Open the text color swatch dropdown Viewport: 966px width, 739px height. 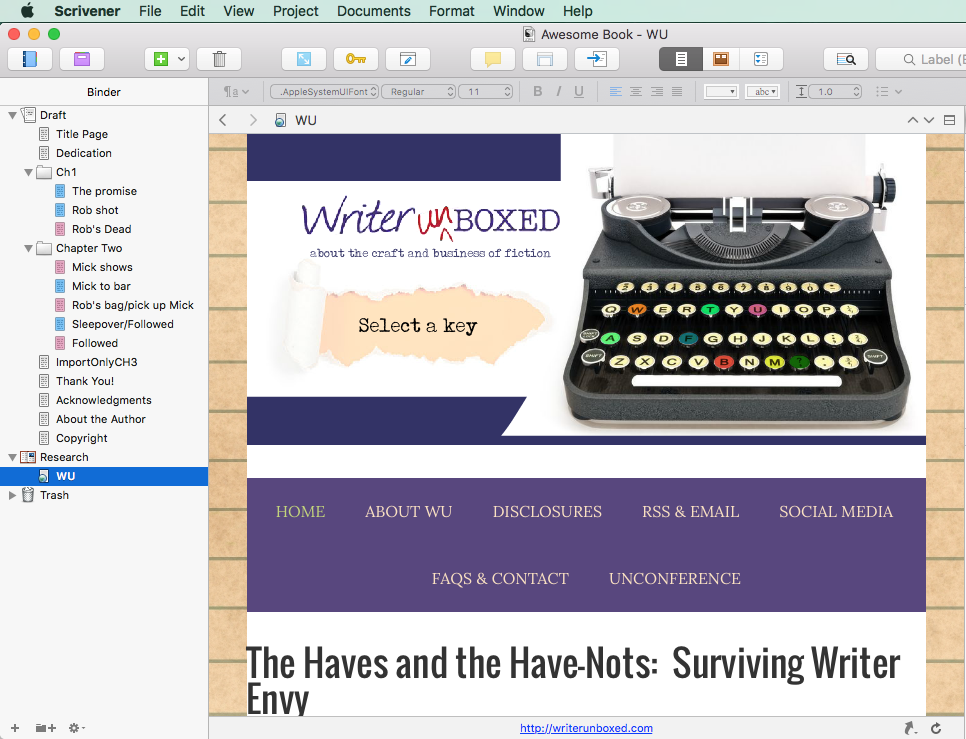[x=721, y=92]
